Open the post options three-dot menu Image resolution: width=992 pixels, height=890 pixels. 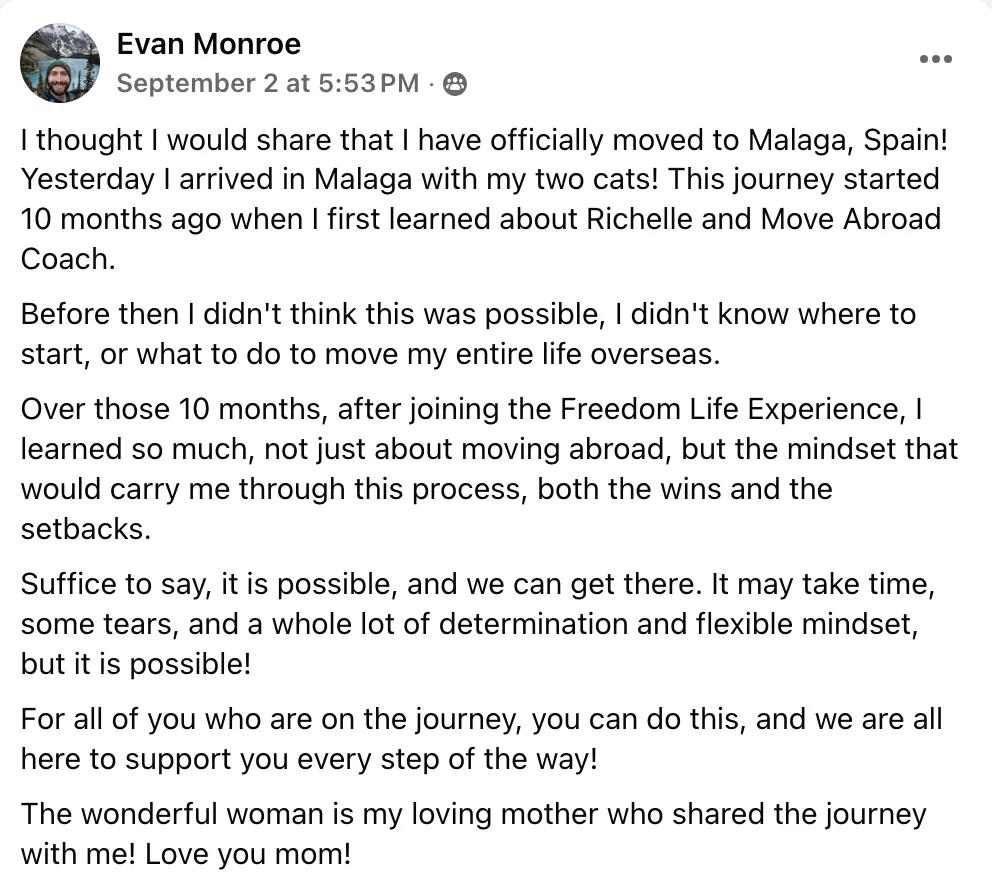[x=935, y=59]
